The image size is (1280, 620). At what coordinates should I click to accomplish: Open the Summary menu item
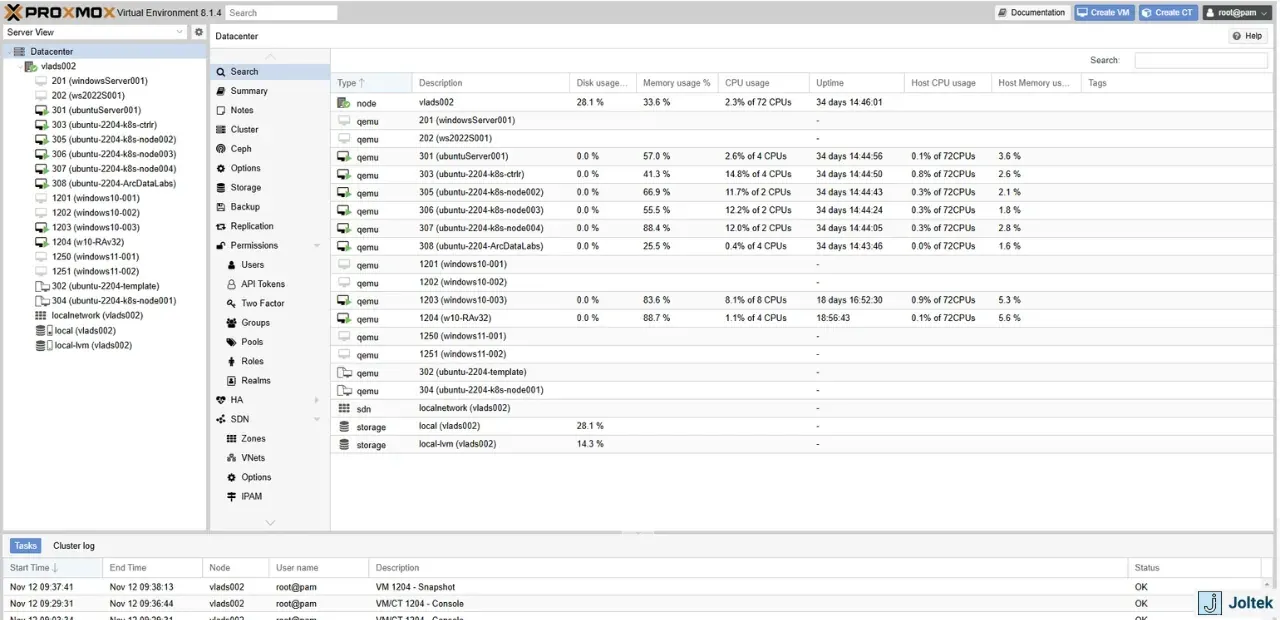click(x=249, y=91)
